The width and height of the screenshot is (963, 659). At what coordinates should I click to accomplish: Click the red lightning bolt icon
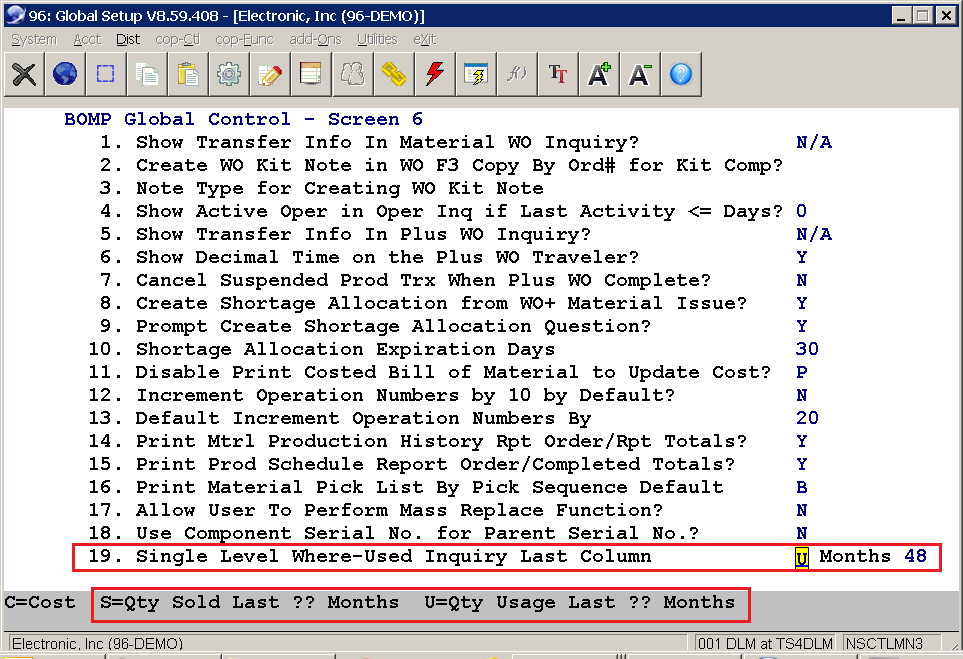[435, 75]
